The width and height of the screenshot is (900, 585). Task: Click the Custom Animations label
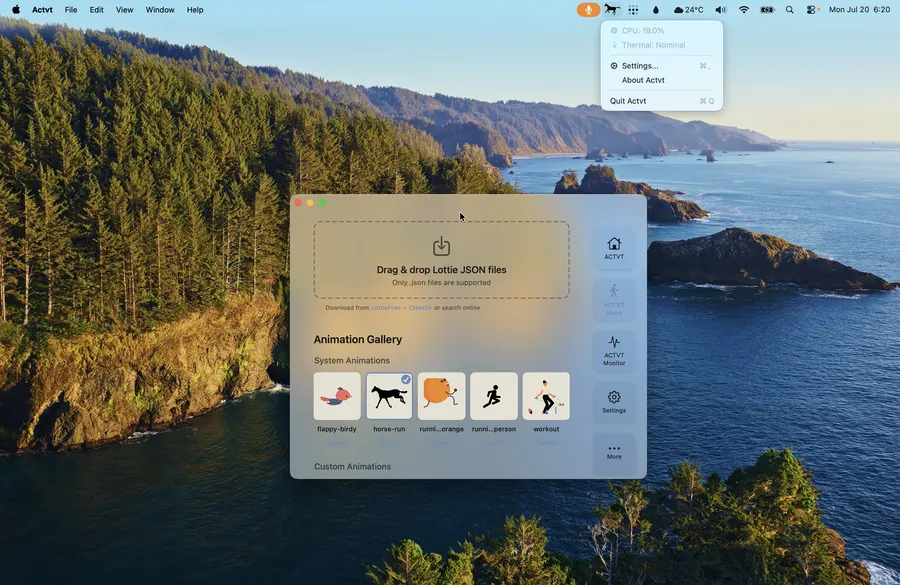[x=352, y=466]
